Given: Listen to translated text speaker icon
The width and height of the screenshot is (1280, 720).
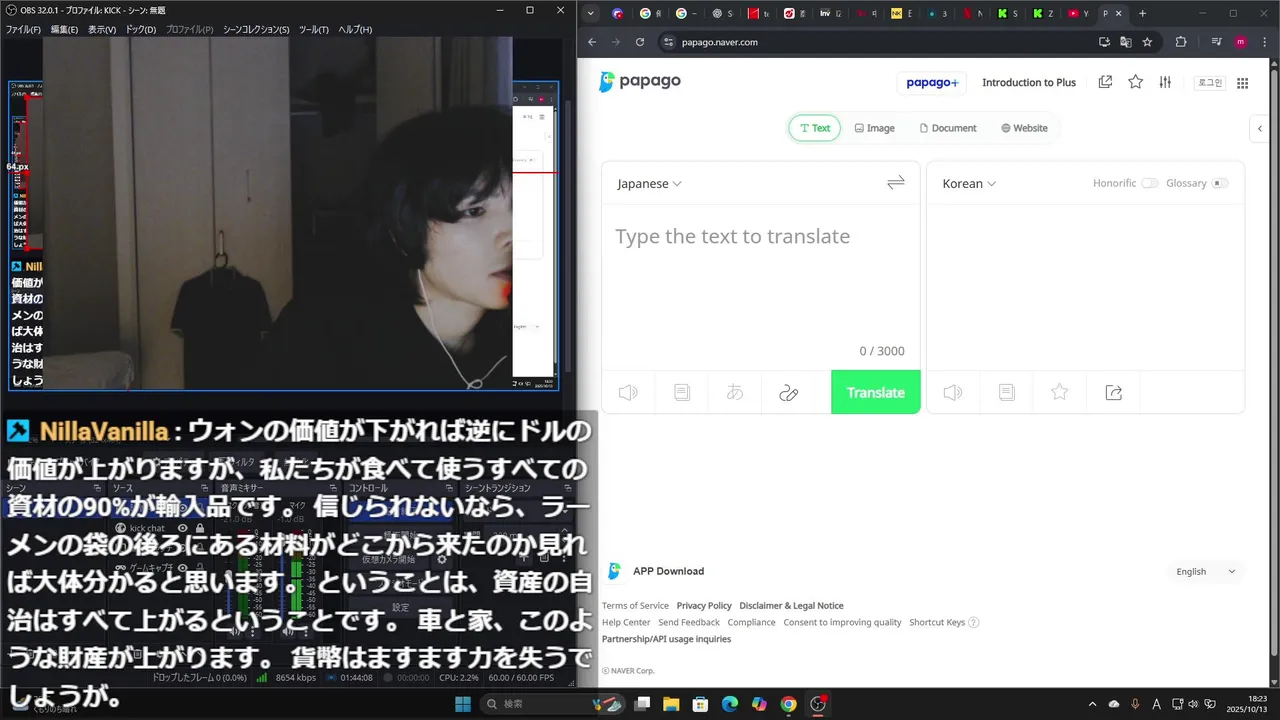Looking at the screenshot, I should click(953, 393).
